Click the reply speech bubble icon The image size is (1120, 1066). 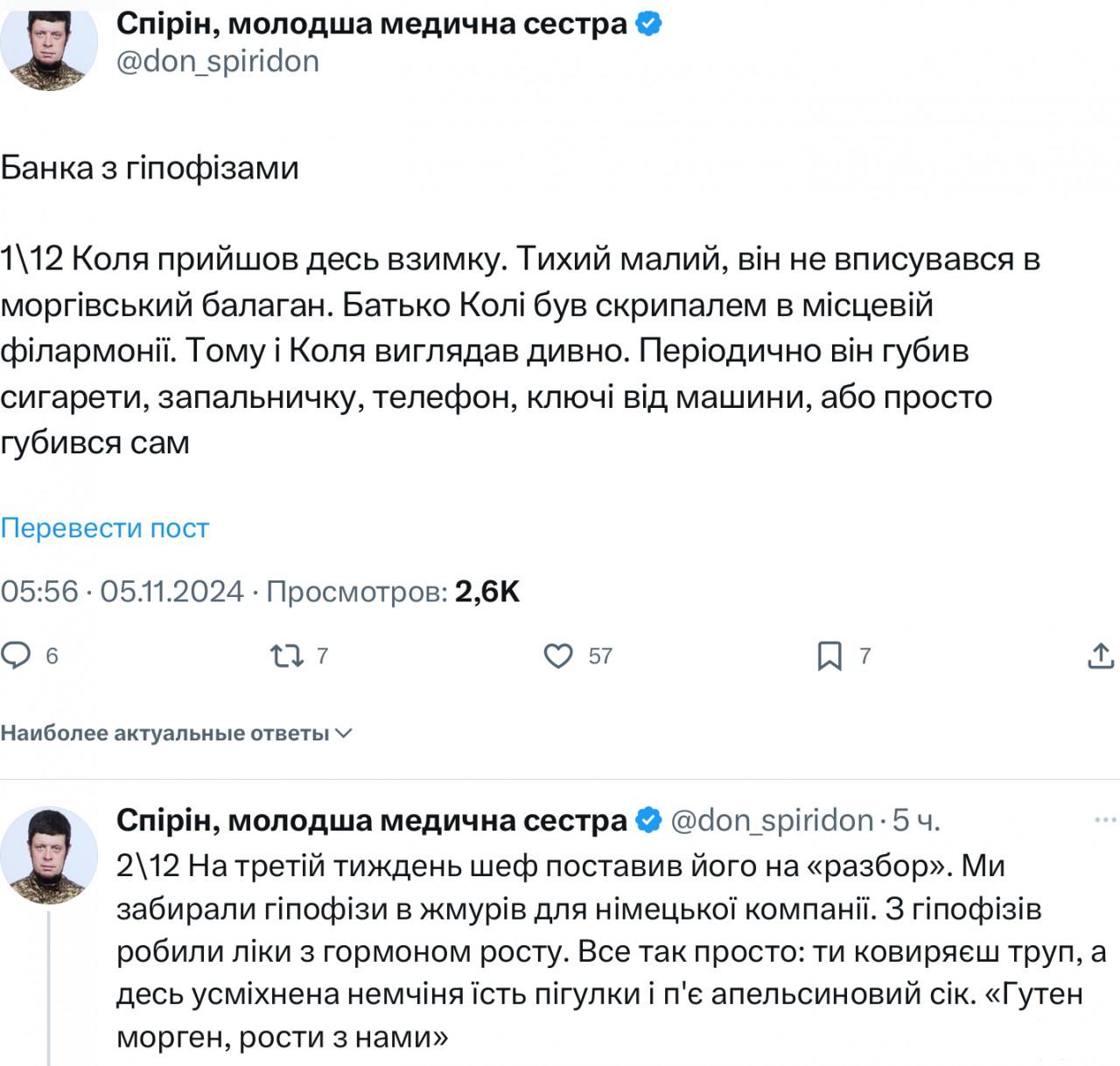coord(17,656)
